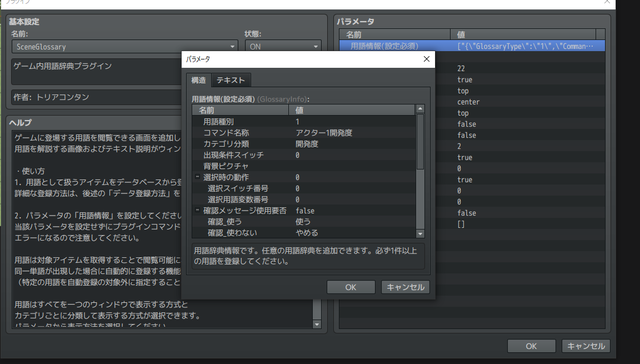The image size is (640, 364).
Task: Select the 確認_使う row
Action: pyautogui.click(x=304, y=222)
